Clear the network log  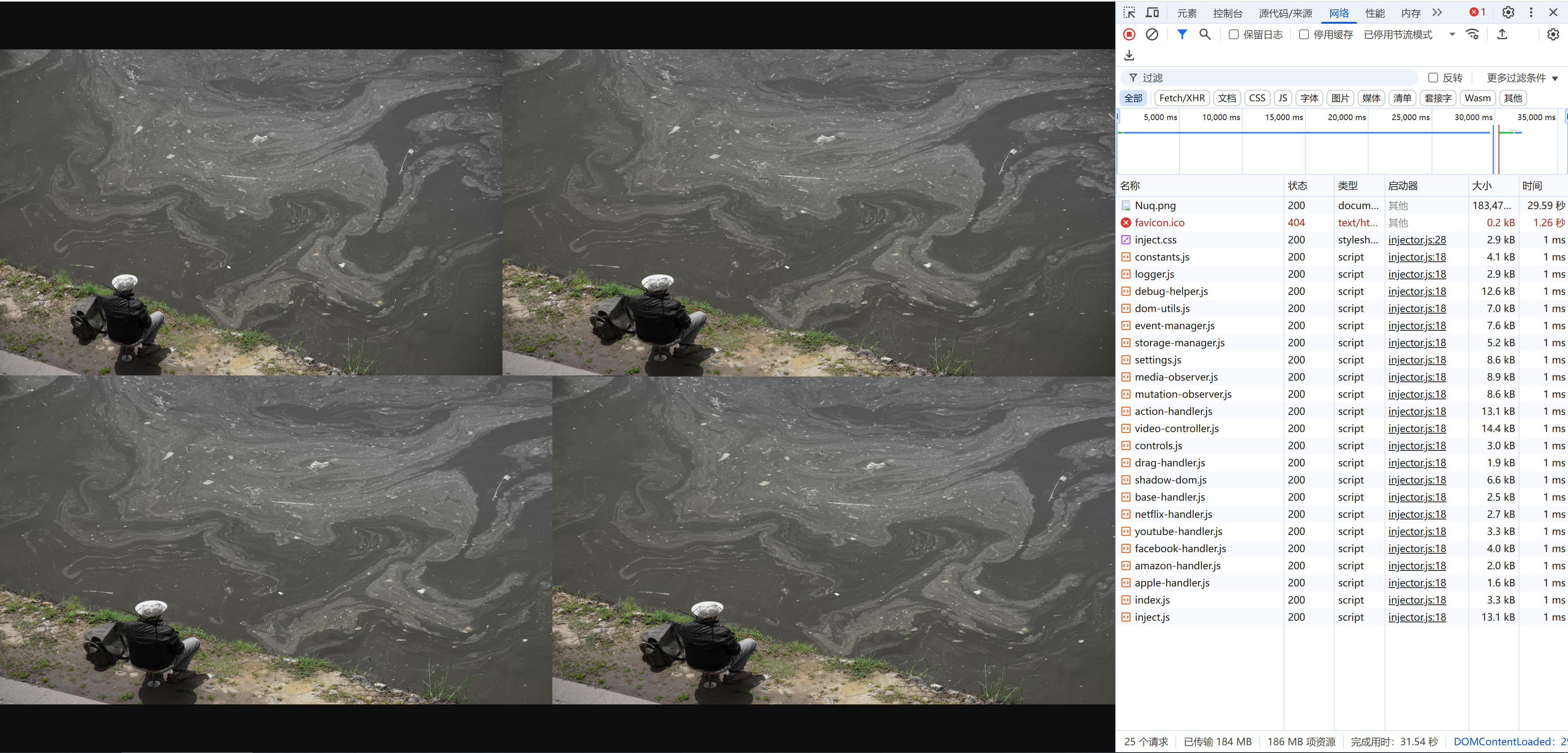click(x=1152, y=35)
